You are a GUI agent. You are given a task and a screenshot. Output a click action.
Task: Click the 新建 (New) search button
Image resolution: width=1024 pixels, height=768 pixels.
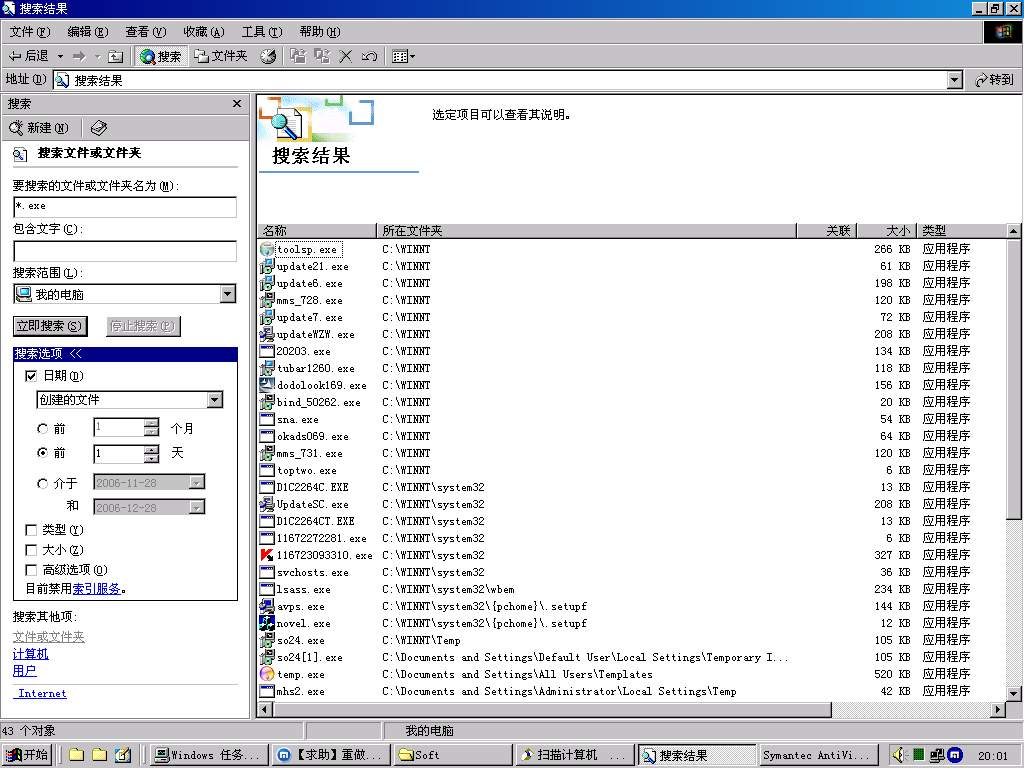click(39, 128)
